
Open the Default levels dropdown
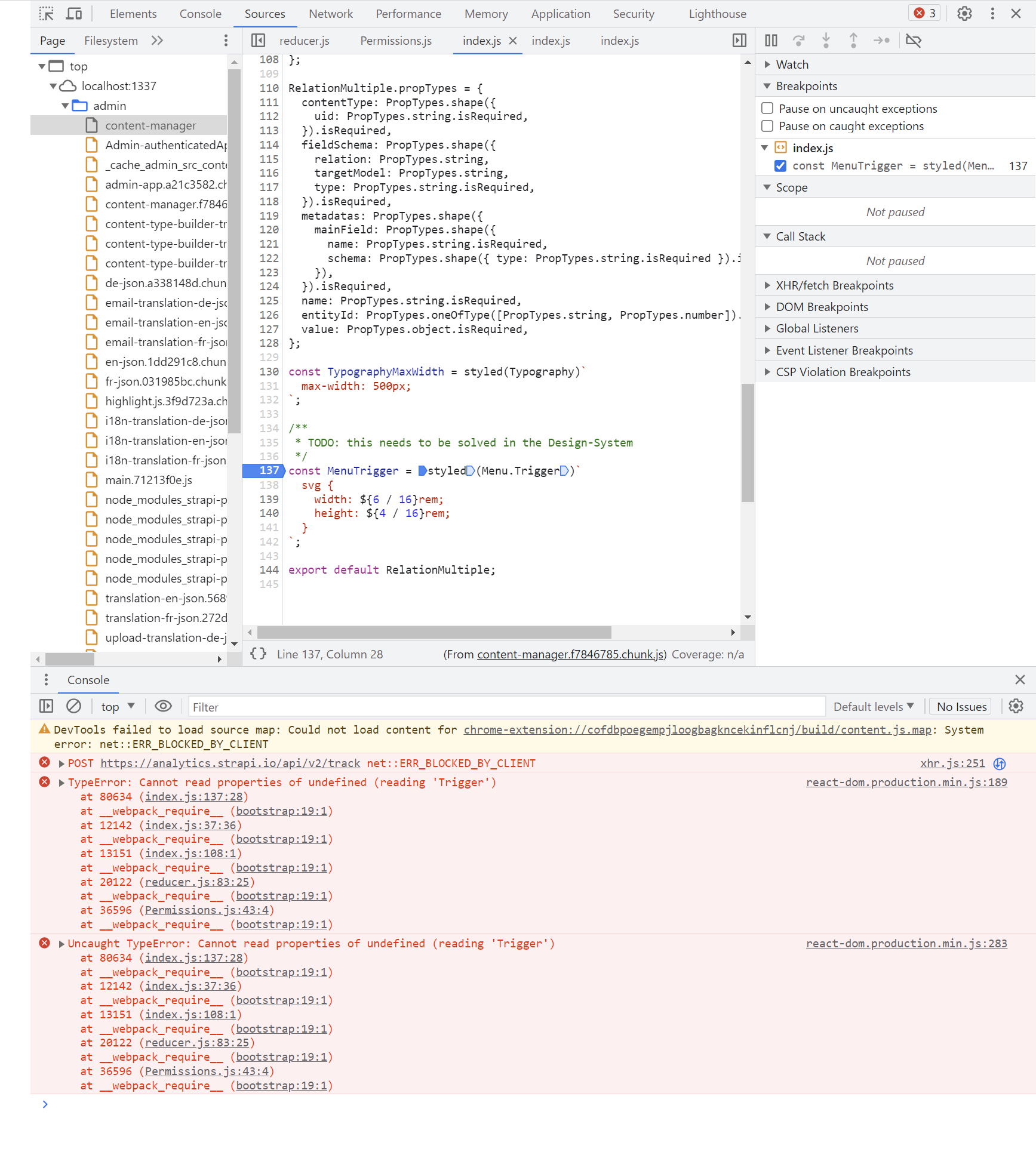[874, 706]
